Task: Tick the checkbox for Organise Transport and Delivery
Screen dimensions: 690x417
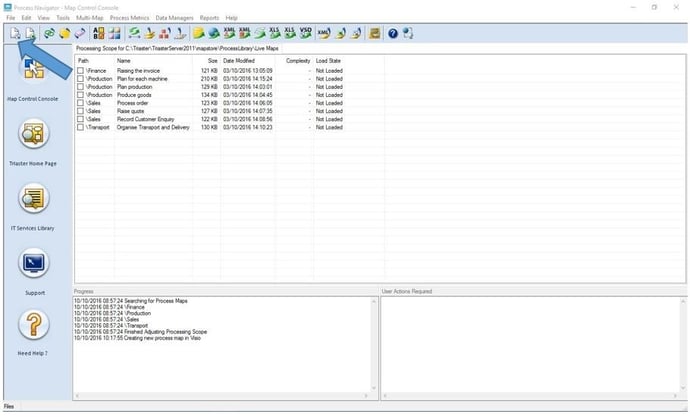Action: coord(81,128)
